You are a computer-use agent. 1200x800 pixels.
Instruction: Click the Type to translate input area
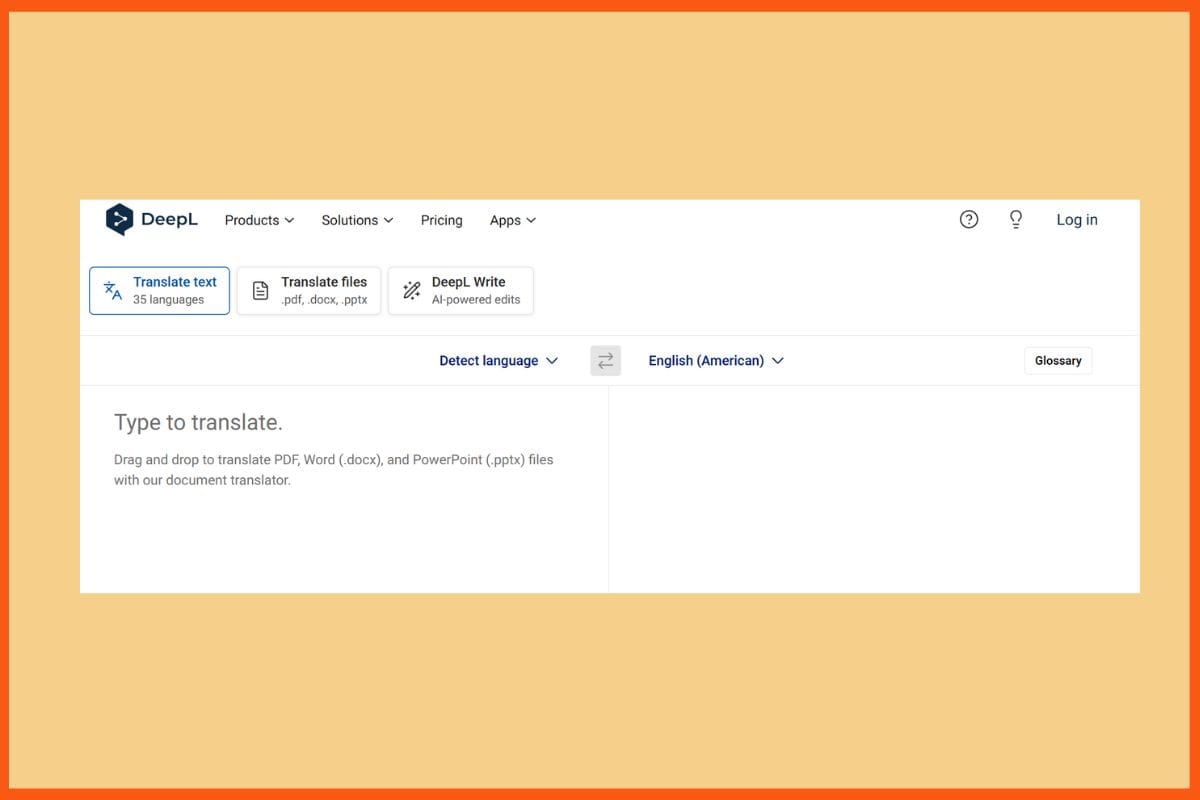344,489
